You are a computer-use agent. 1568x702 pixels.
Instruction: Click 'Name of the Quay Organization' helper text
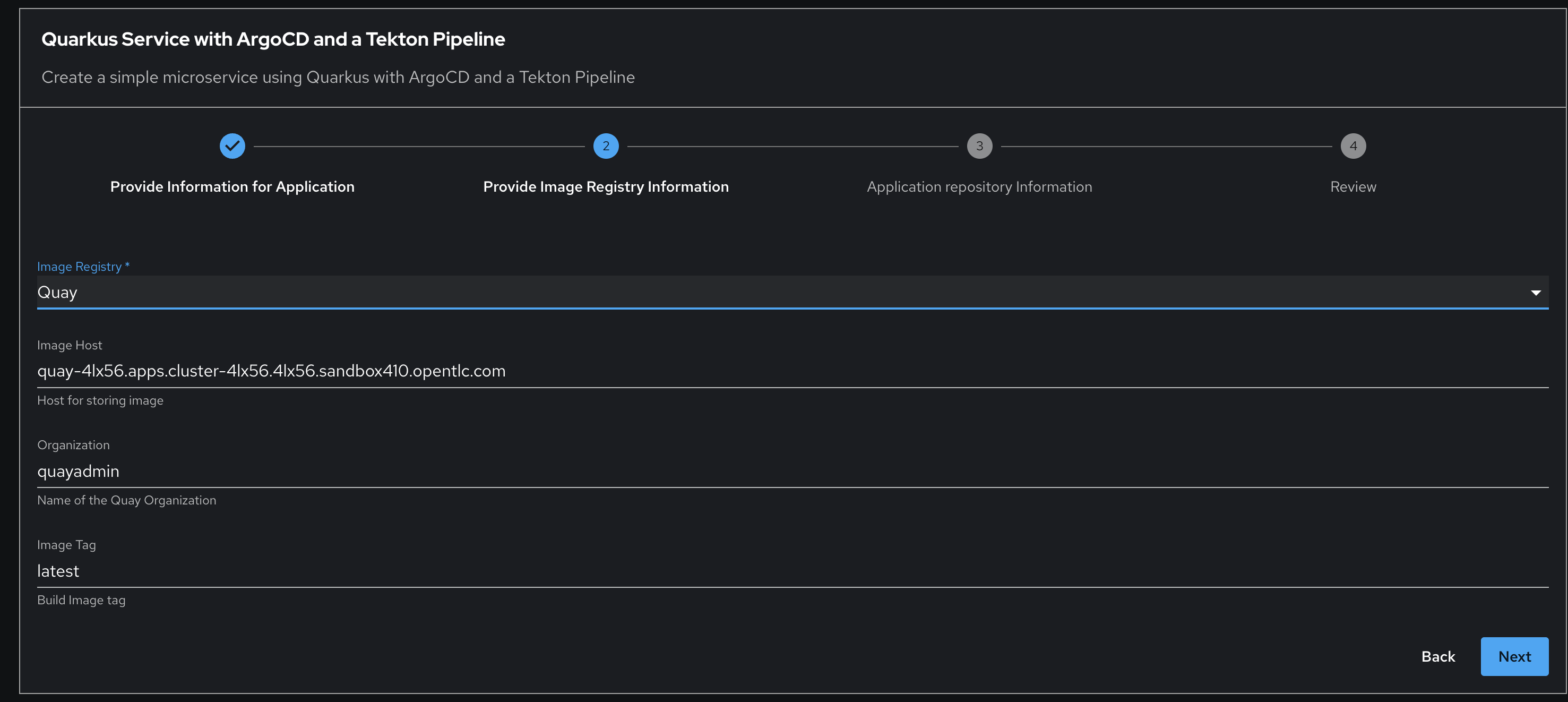(127, 500)
